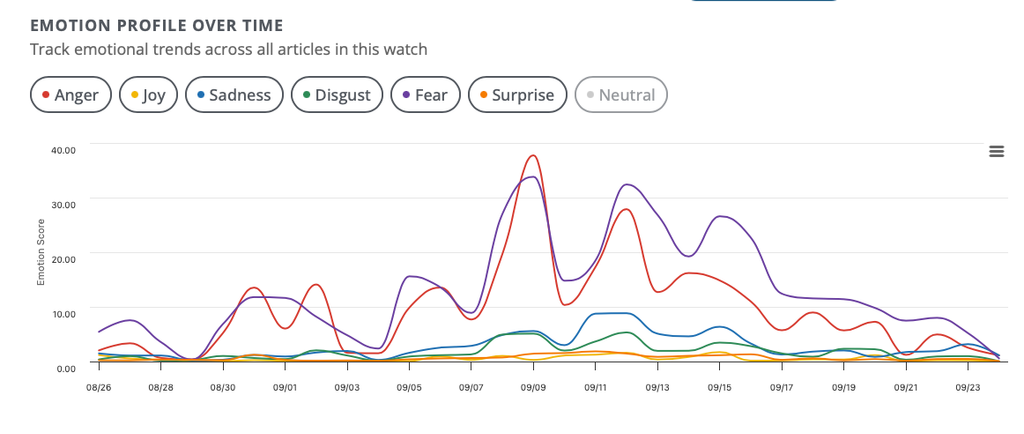Click the Emotion Score axis title
Image resolution: width=1024 pixels, height=434 pixels.
pyautogui.click(x=40, y=252)
